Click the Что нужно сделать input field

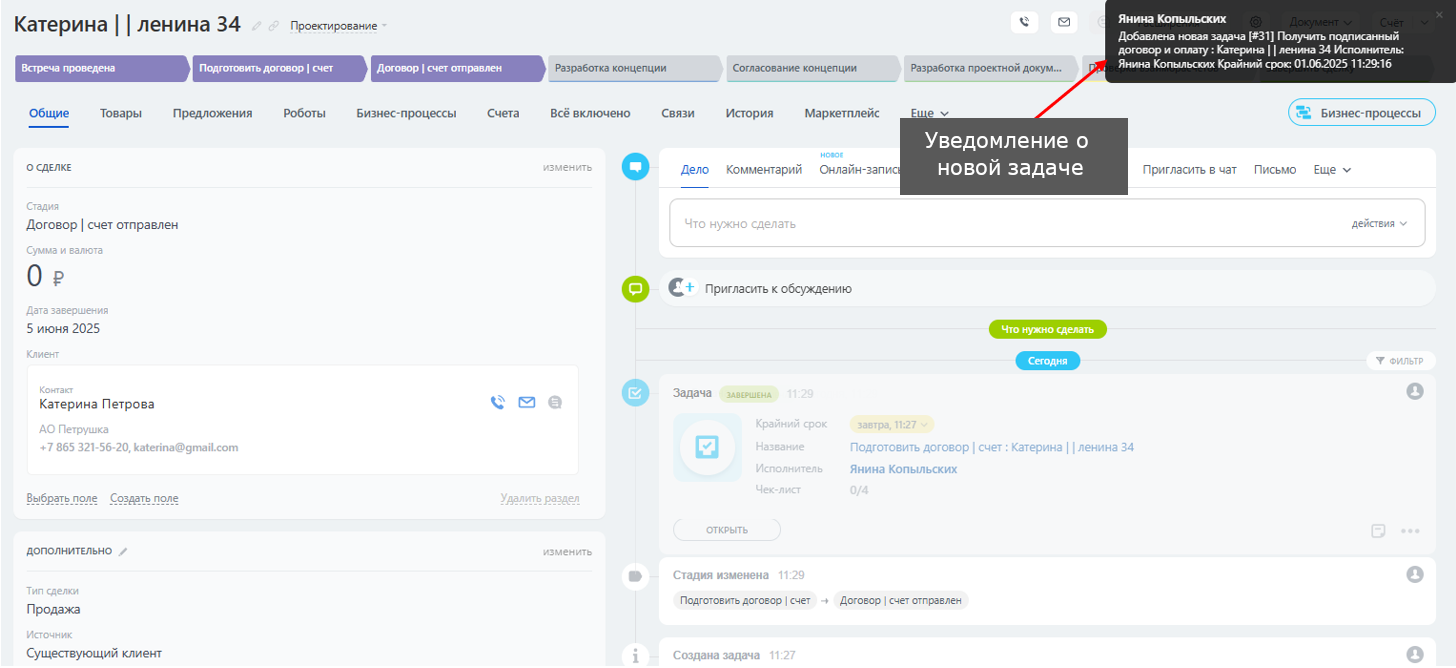(1000, 224)
